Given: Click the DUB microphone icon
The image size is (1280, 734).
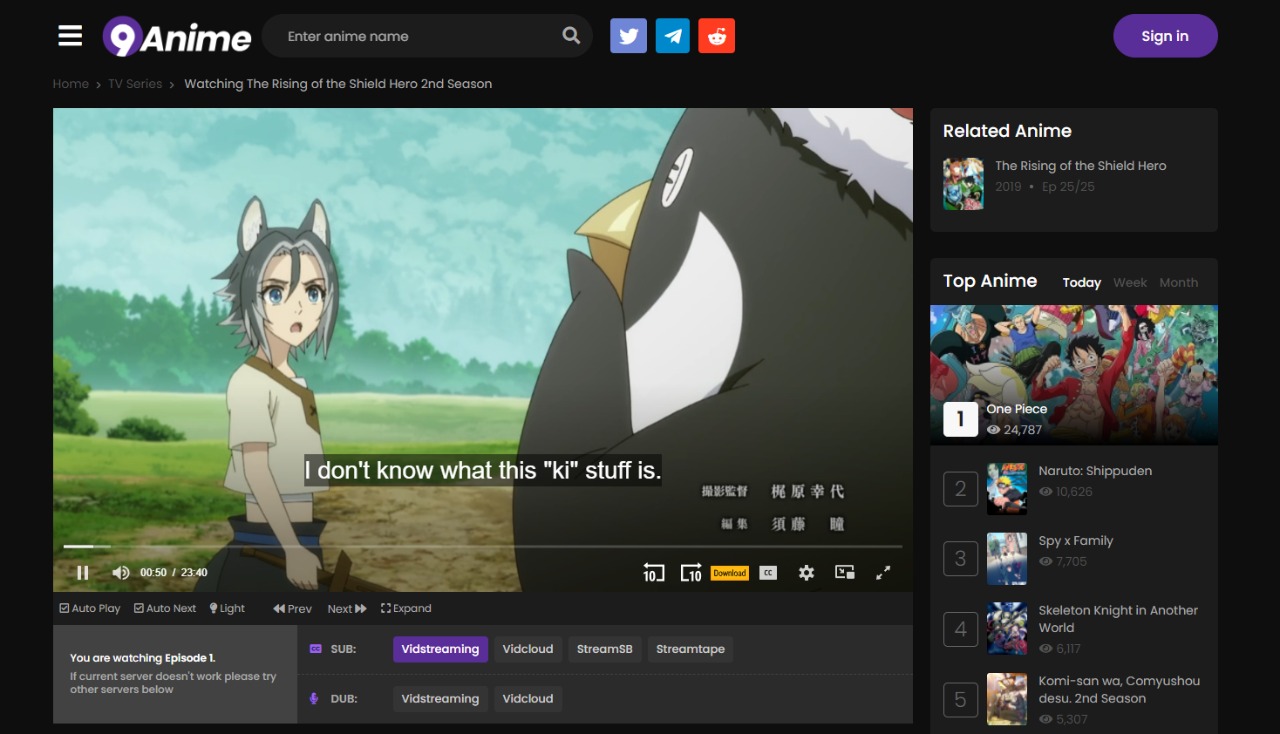Looking at the screenshot, I should click(x=314, y=699).
